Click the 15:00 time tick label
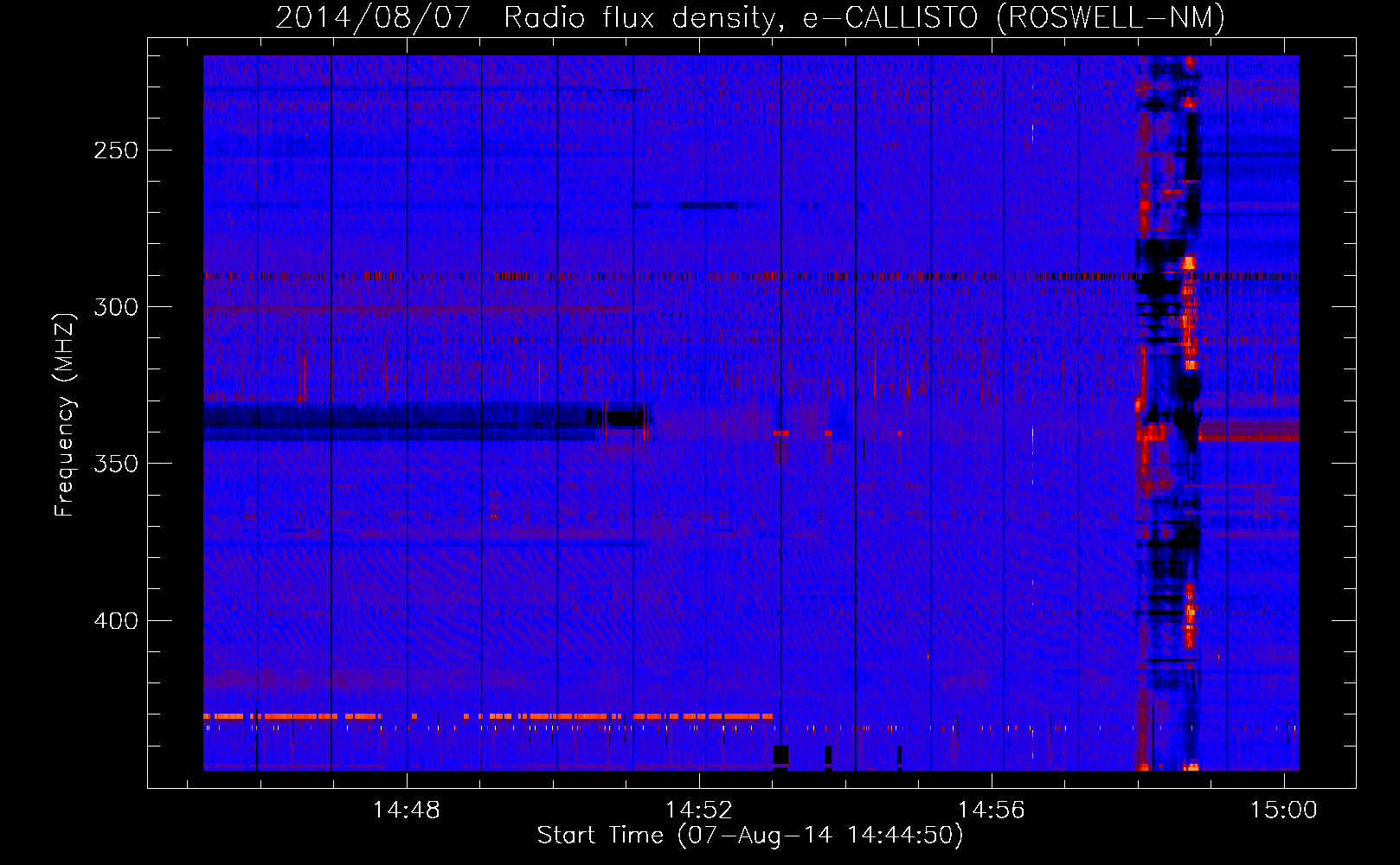The width and height of the screenshot is (1400, 865). click(x=1284, y=810)
